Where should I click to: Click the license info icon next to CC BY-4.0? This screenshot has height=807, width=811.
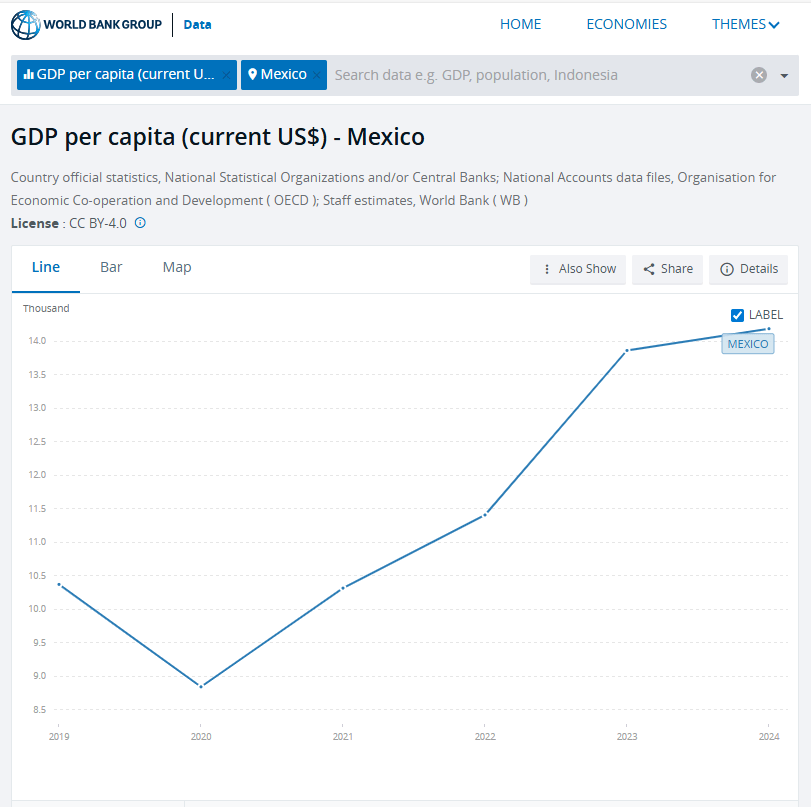pos(140,223)
